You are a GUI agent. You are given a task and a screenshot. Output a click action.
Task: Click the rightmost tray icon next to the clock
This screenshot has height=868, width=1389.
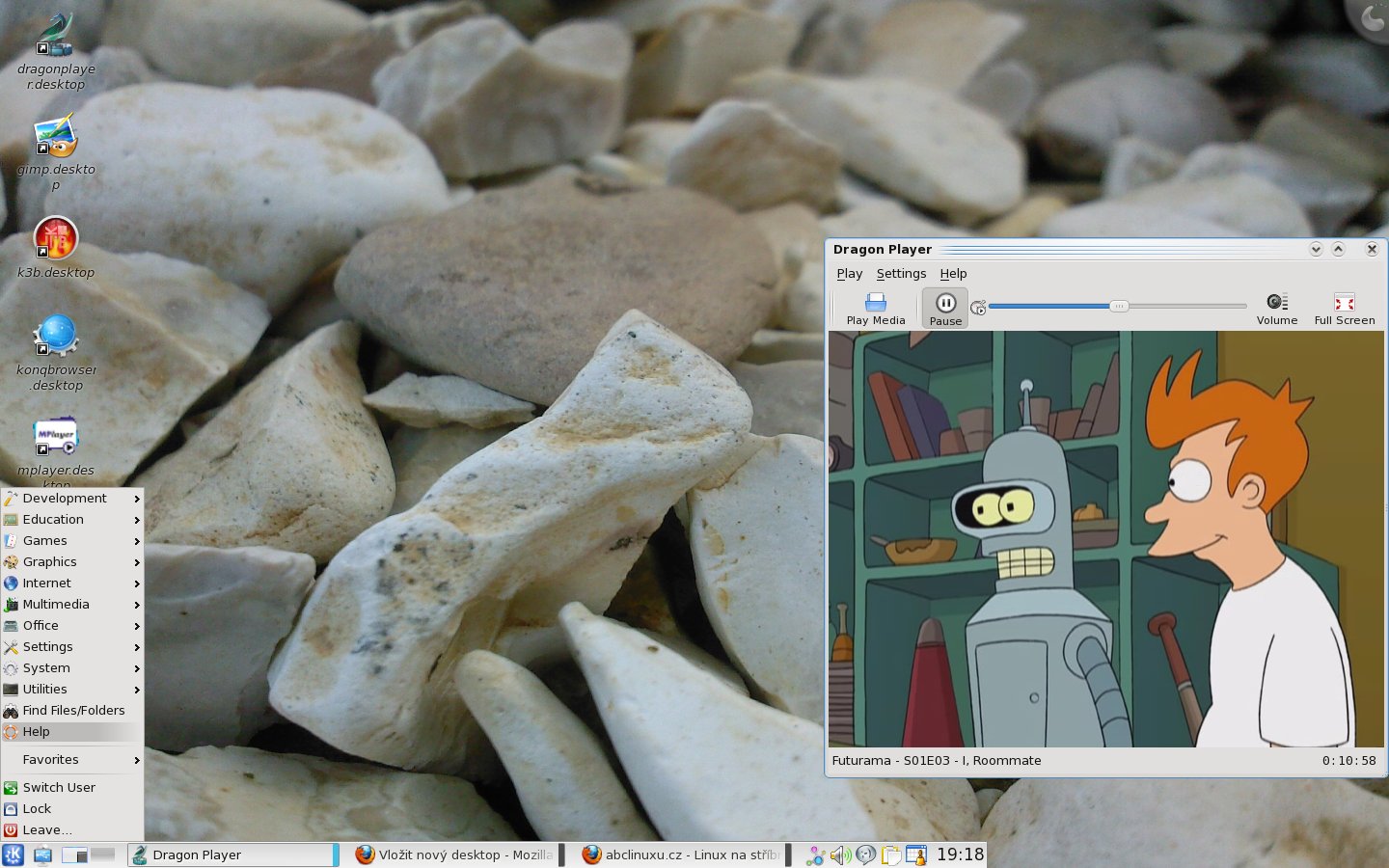tap(915, 854)
